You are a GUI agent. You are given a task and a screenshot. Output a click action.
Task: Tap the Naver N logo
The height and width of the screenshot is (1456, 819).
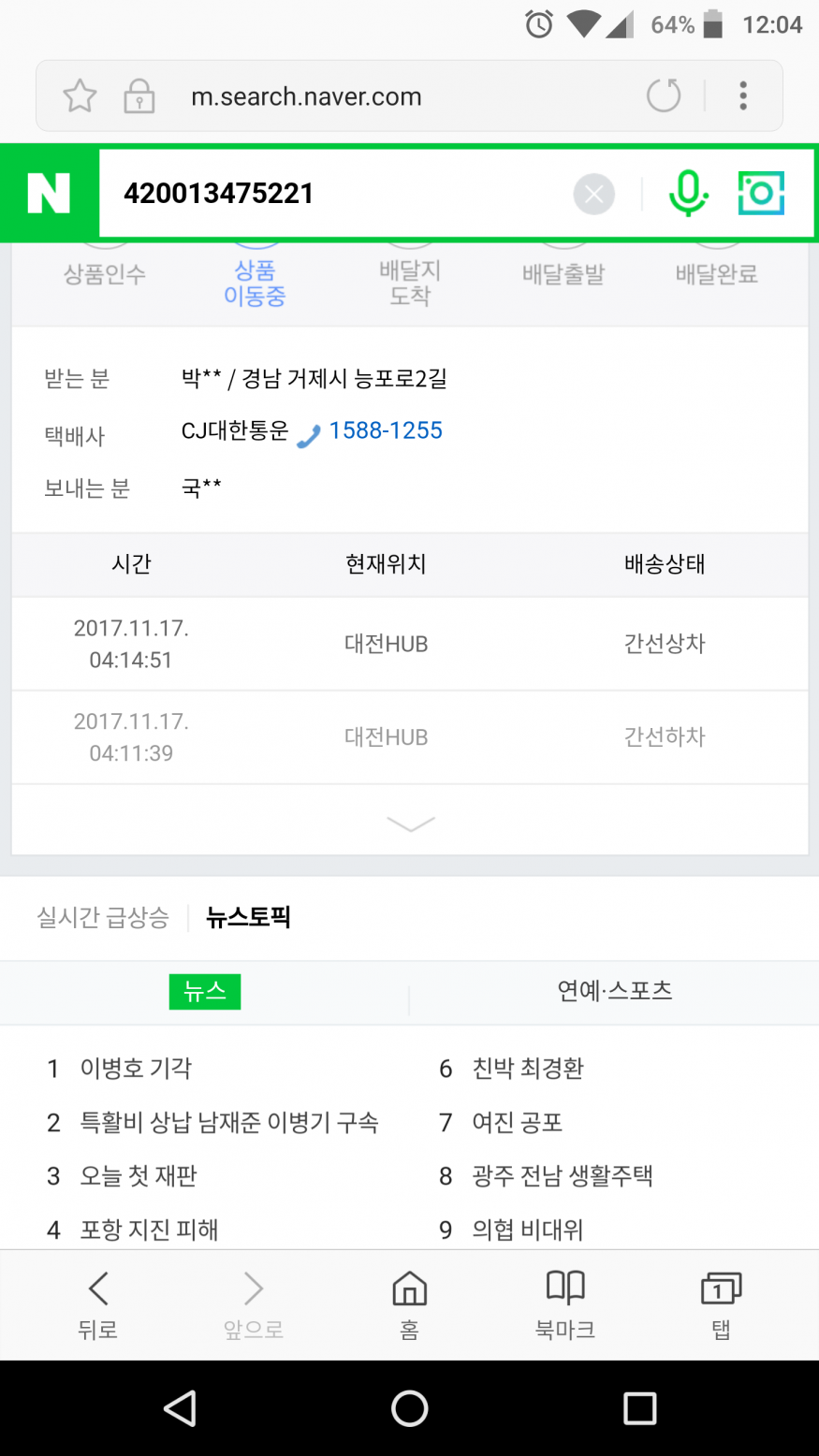point(50,194)
